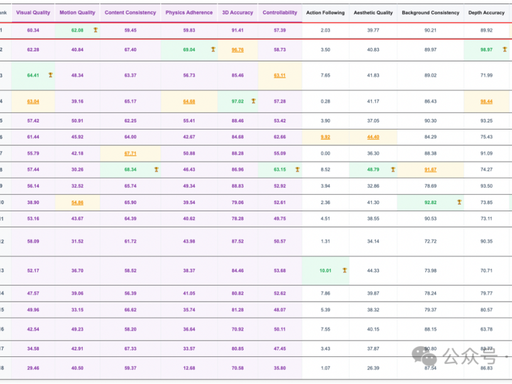The width and height of the screenshot is (512, 384).
Task: Click the 12.68 Physics Adherence cell
Action: coord(189,368)
